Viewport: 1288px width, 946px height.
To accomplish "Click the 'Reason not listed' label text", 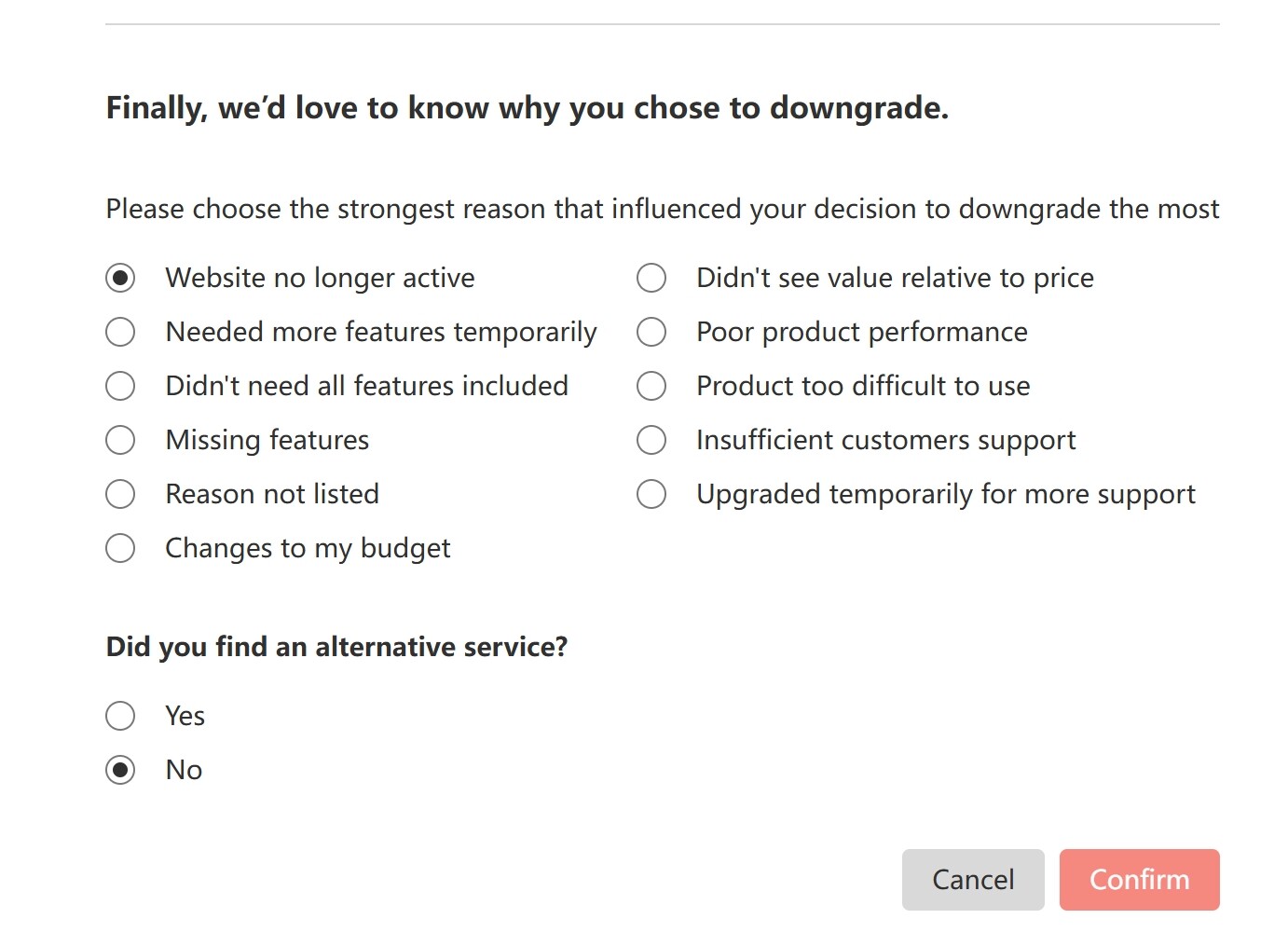I will 272,494.
